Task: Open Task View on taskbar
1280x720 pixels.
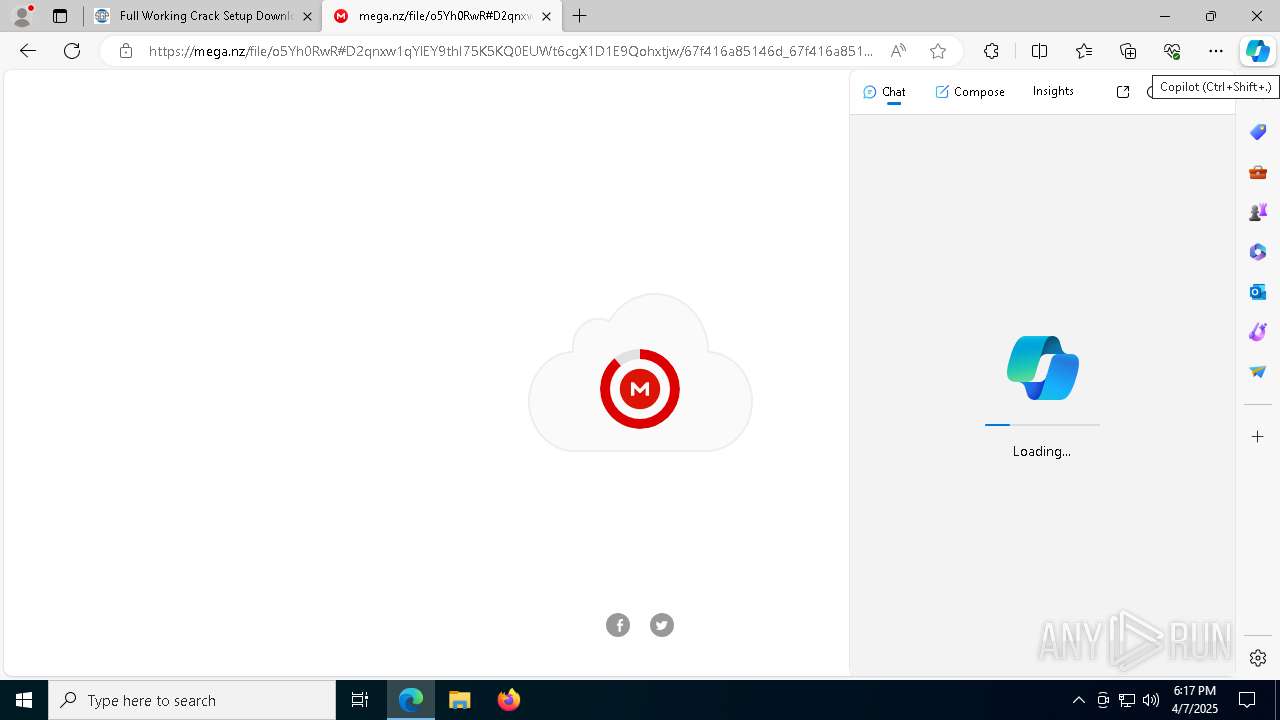Action: pyautogui.click(x=360, y=700)
